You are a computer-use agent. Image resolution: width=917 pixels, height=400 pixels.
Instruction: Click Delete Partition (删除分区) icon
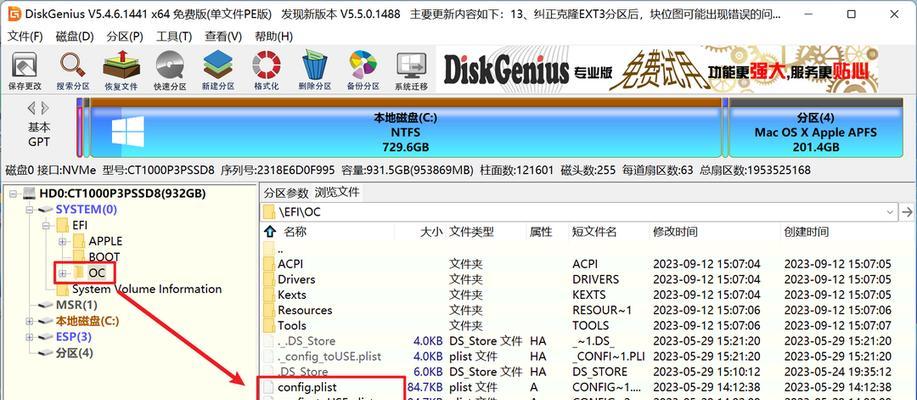[x=315, y=71]
